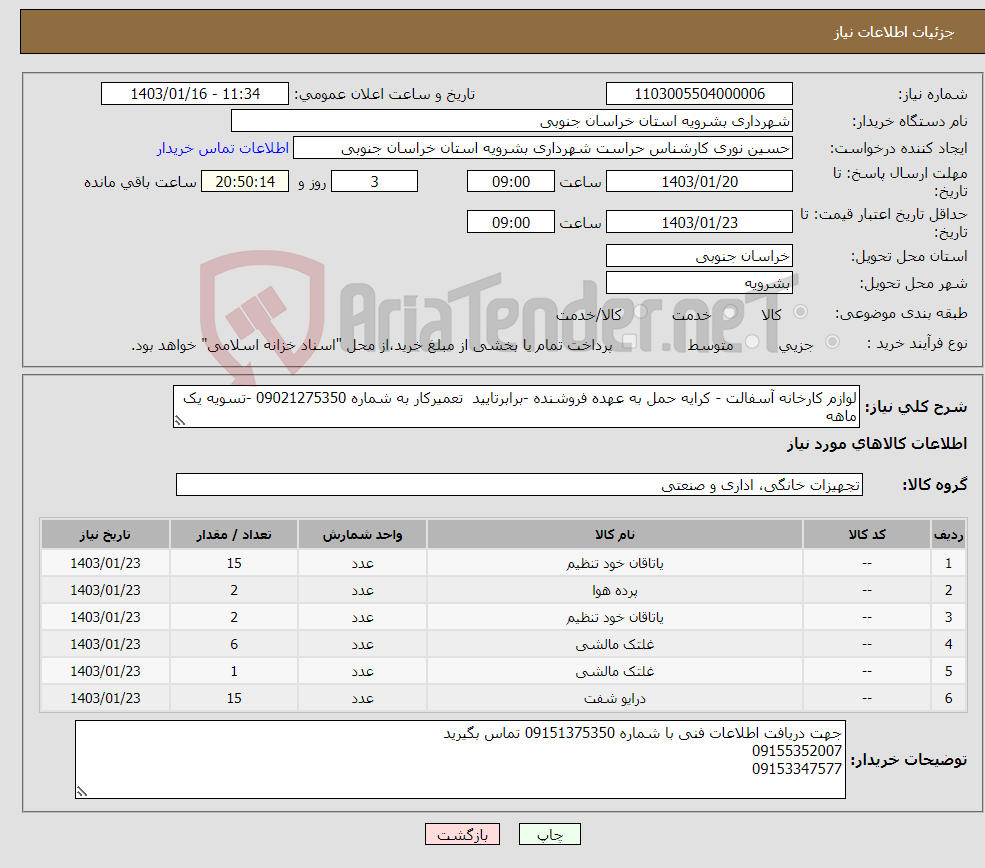This screenshot has width=985, height=868.
Task: Click the remaining days field showing 3
Action: (374, 182)
